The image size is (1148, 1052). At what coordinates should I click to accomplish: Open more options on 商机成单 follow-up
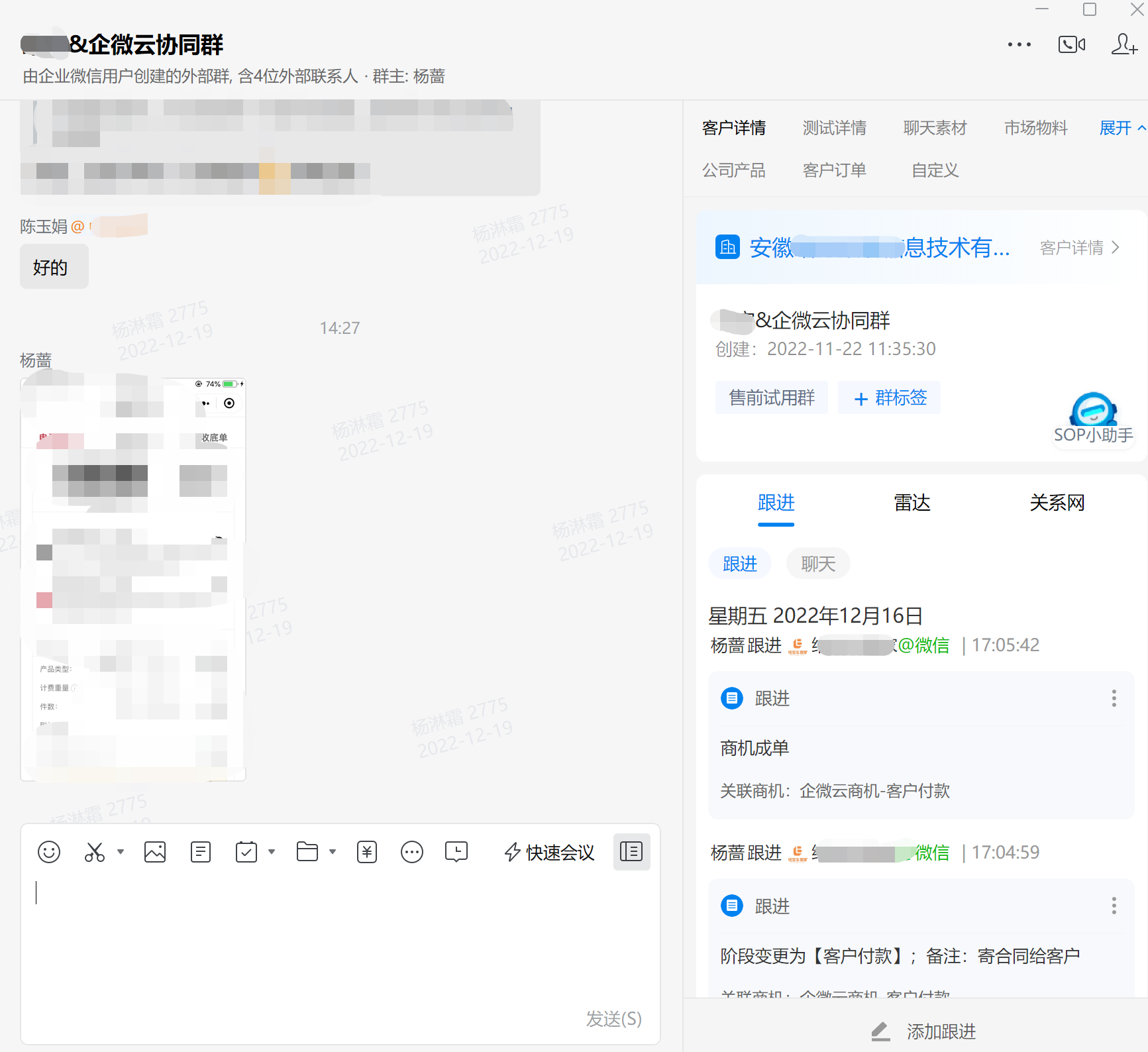tap(1114, 698)
